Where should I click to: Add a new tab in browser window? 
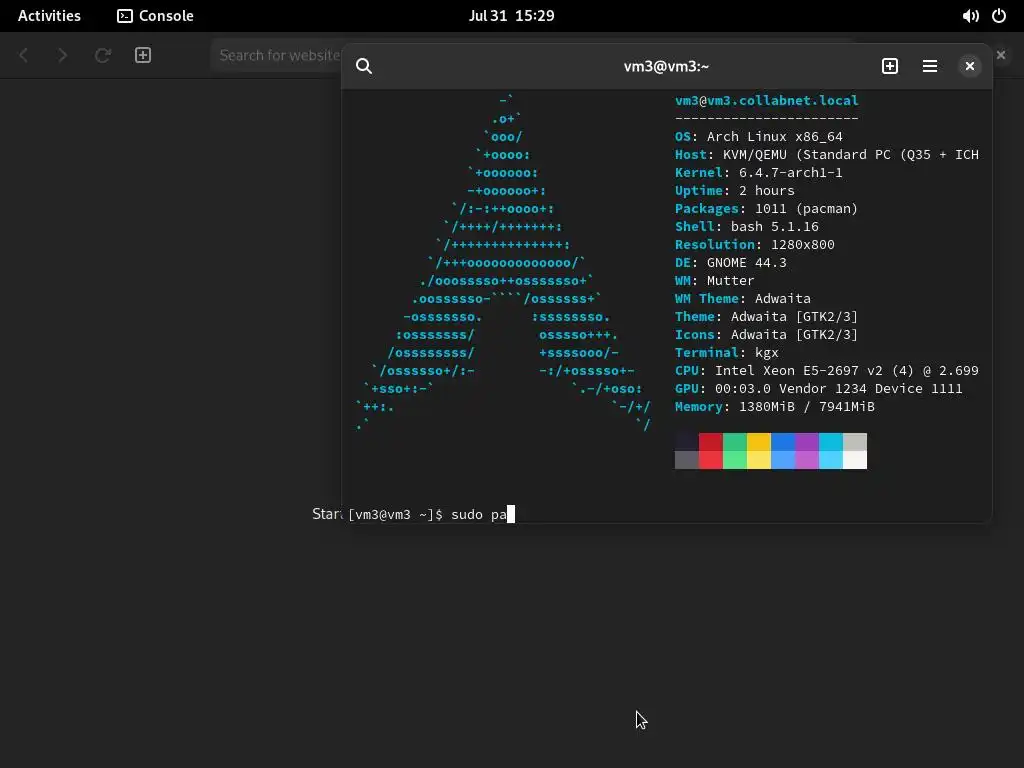click(x=143, y=56)
